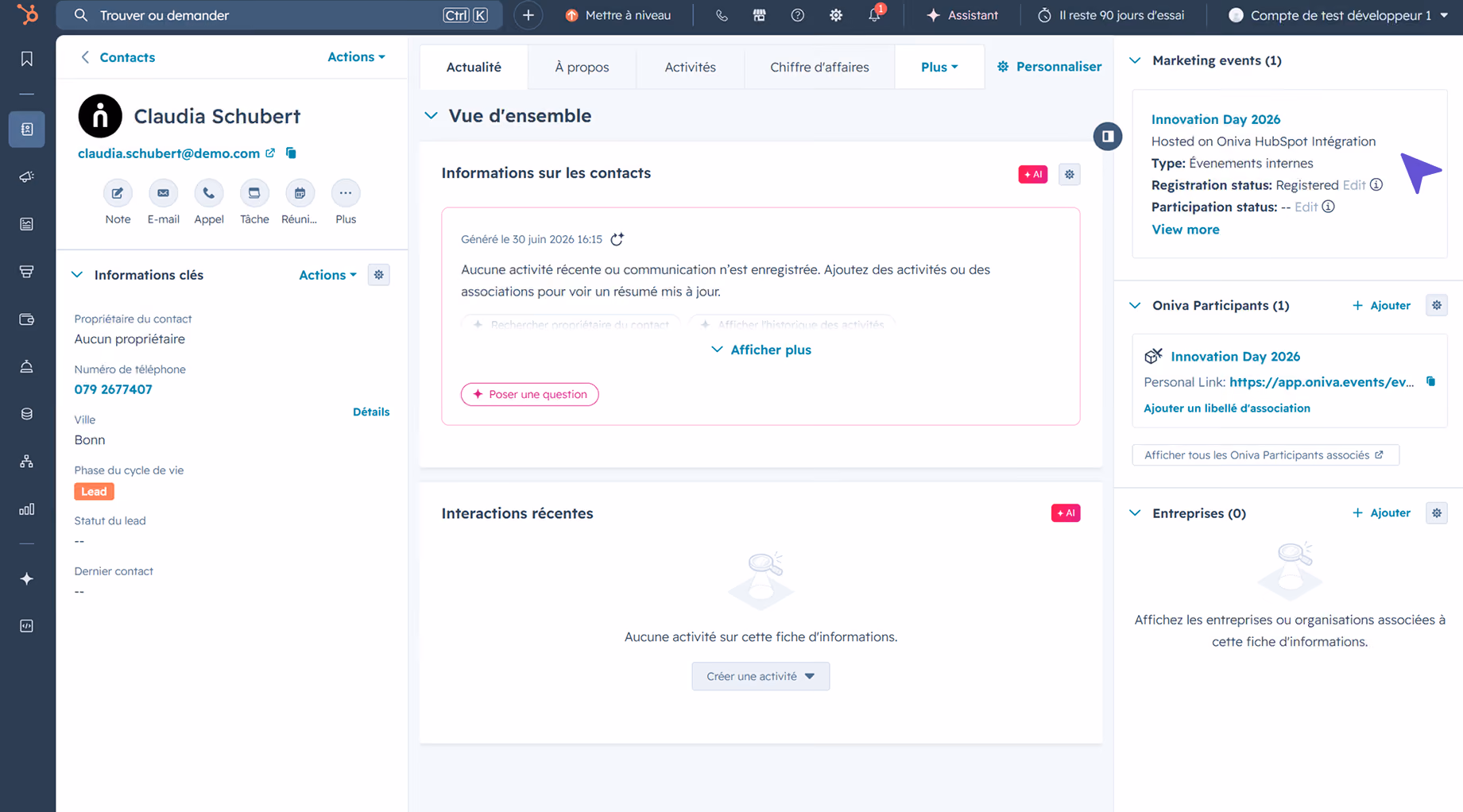The image size is (1463, 812).
Task: Open the Breeze AI sparkle sidebar icon
Action: click(x=27, y=578)
